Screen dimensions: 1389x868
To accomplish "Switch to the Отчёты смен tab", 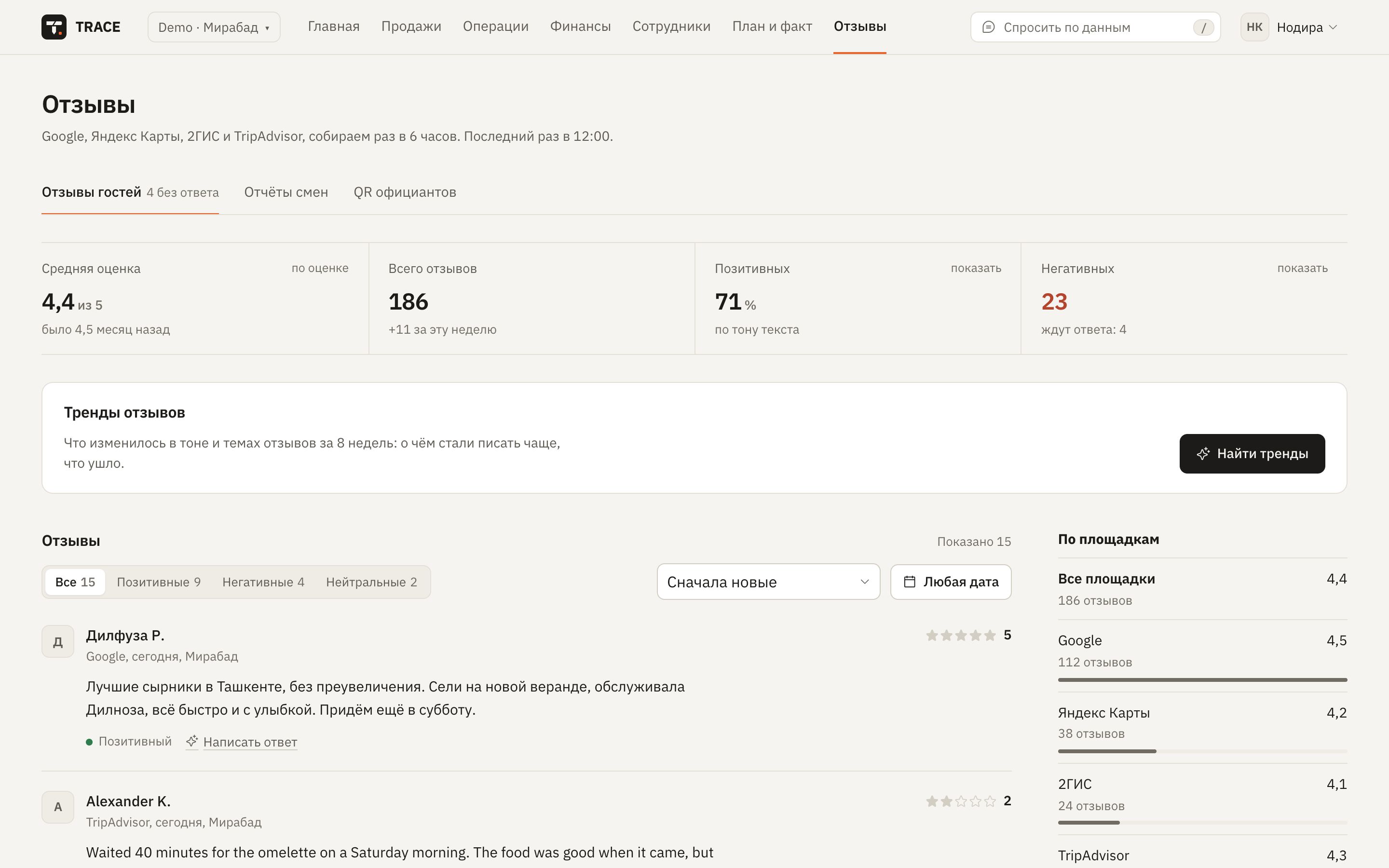I will [x=286, y=192].
